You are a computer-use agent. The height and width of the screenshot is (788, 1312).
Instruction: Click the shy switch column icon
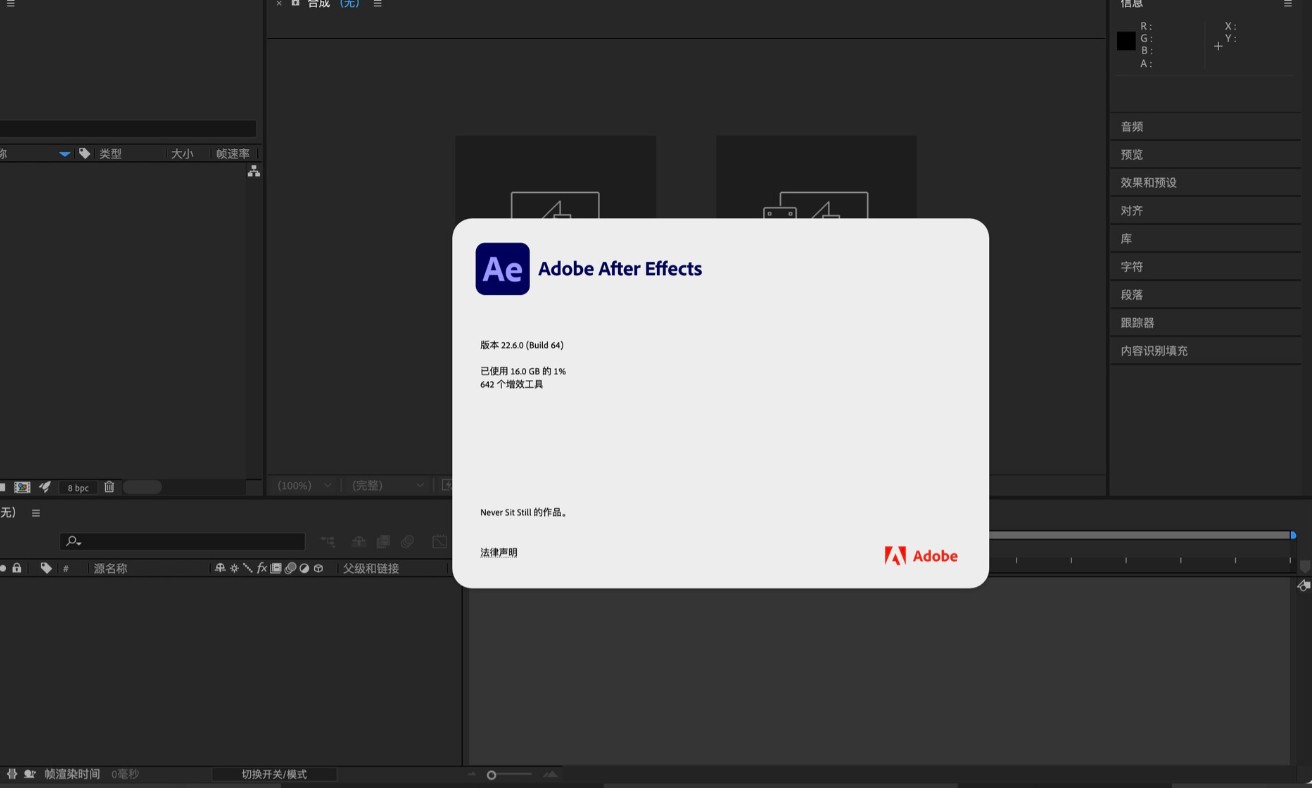220,568
